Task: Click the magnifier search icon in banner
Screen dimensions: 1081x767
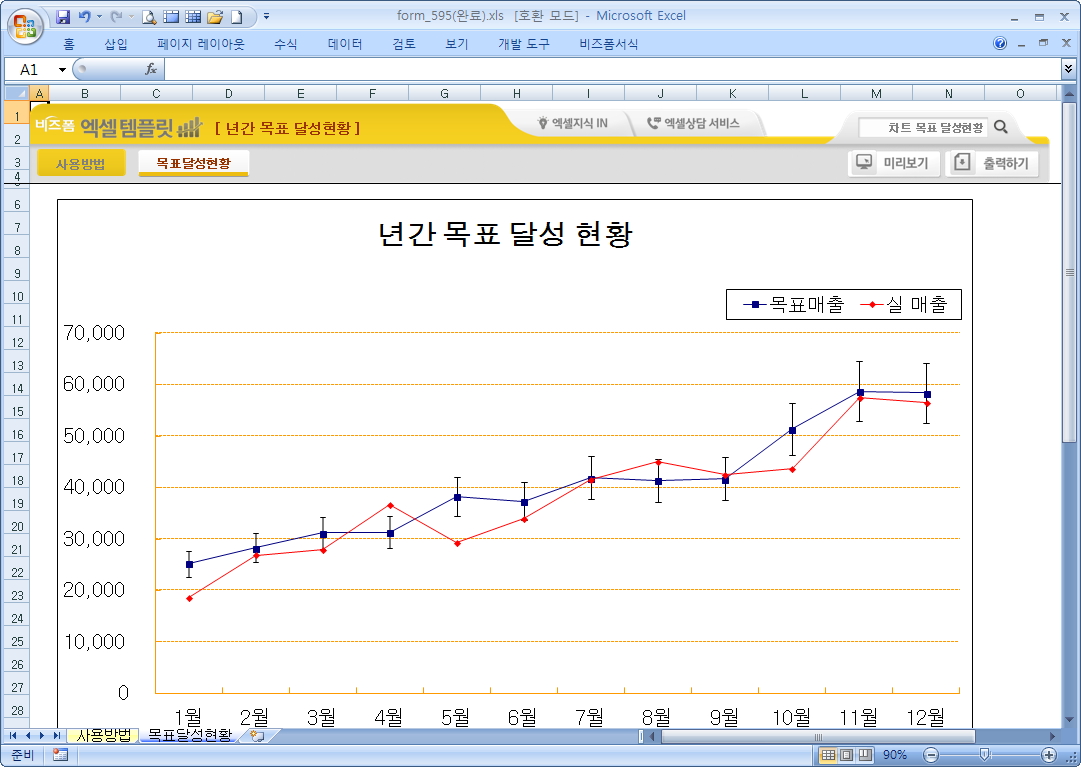Action: pos(1001,127)
